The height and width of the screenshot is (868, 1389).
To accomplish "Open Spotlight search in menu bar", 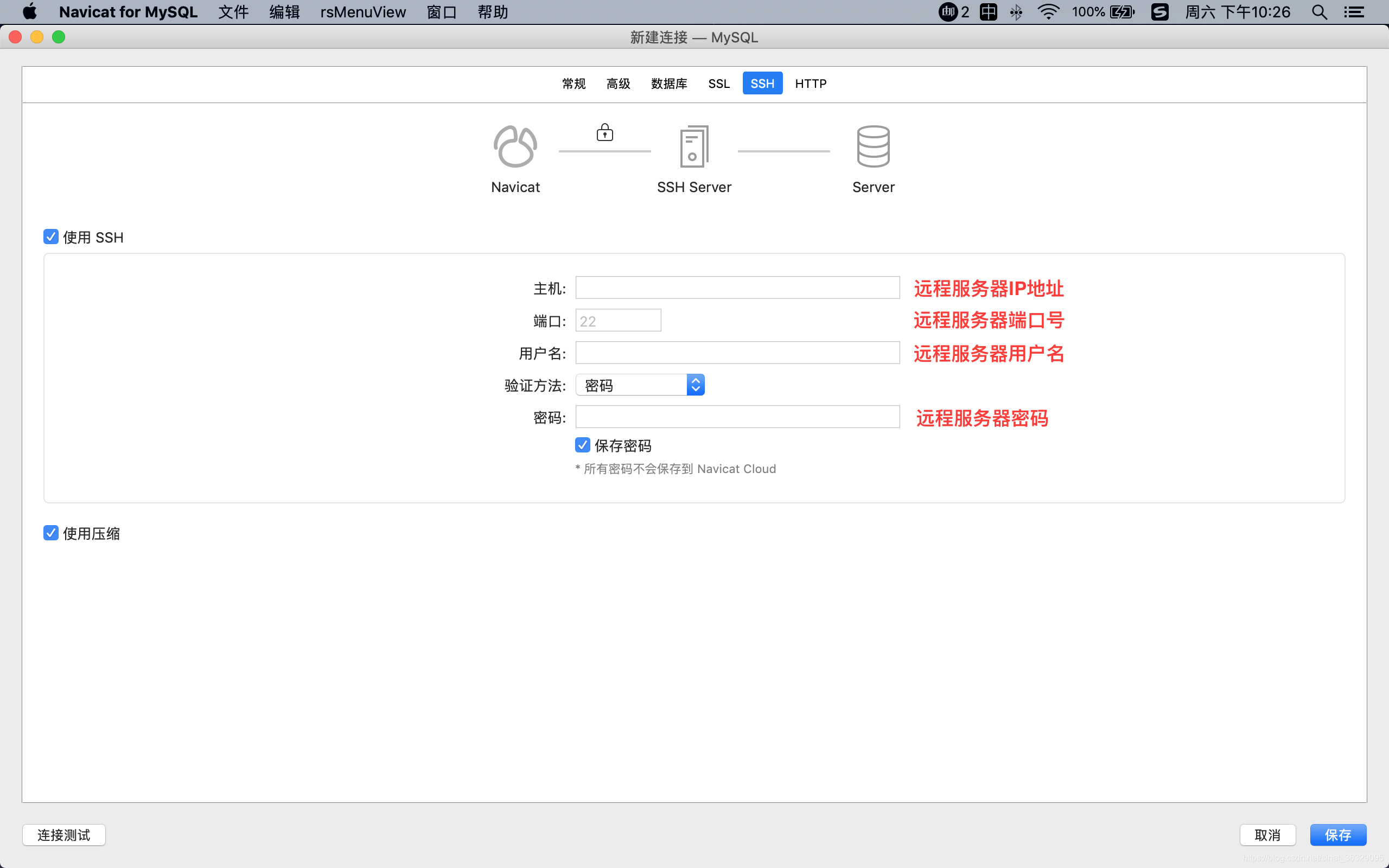I will [1320, 12].
